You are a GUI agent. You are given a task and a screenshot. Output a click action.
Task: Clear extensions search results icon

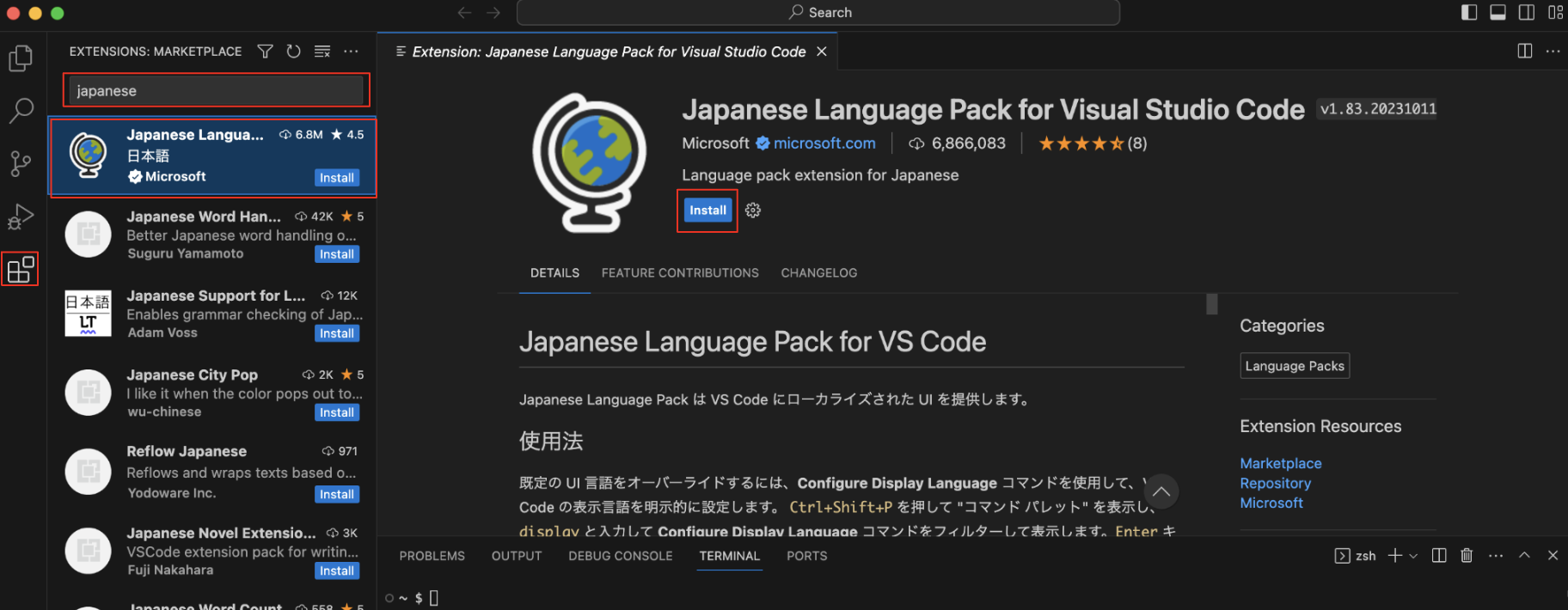(322, 52)
